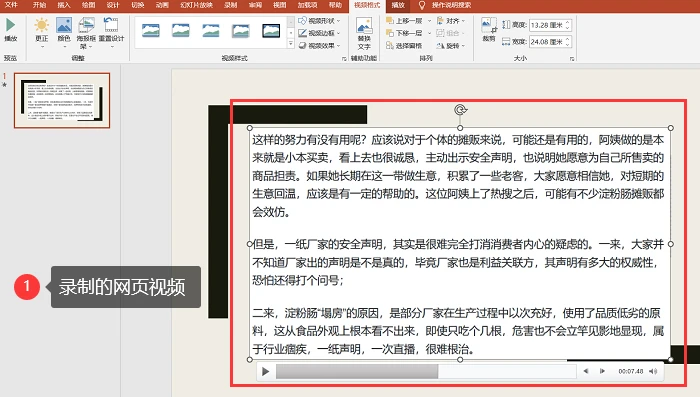Click the video progress bar under the slide

(426, 371)
